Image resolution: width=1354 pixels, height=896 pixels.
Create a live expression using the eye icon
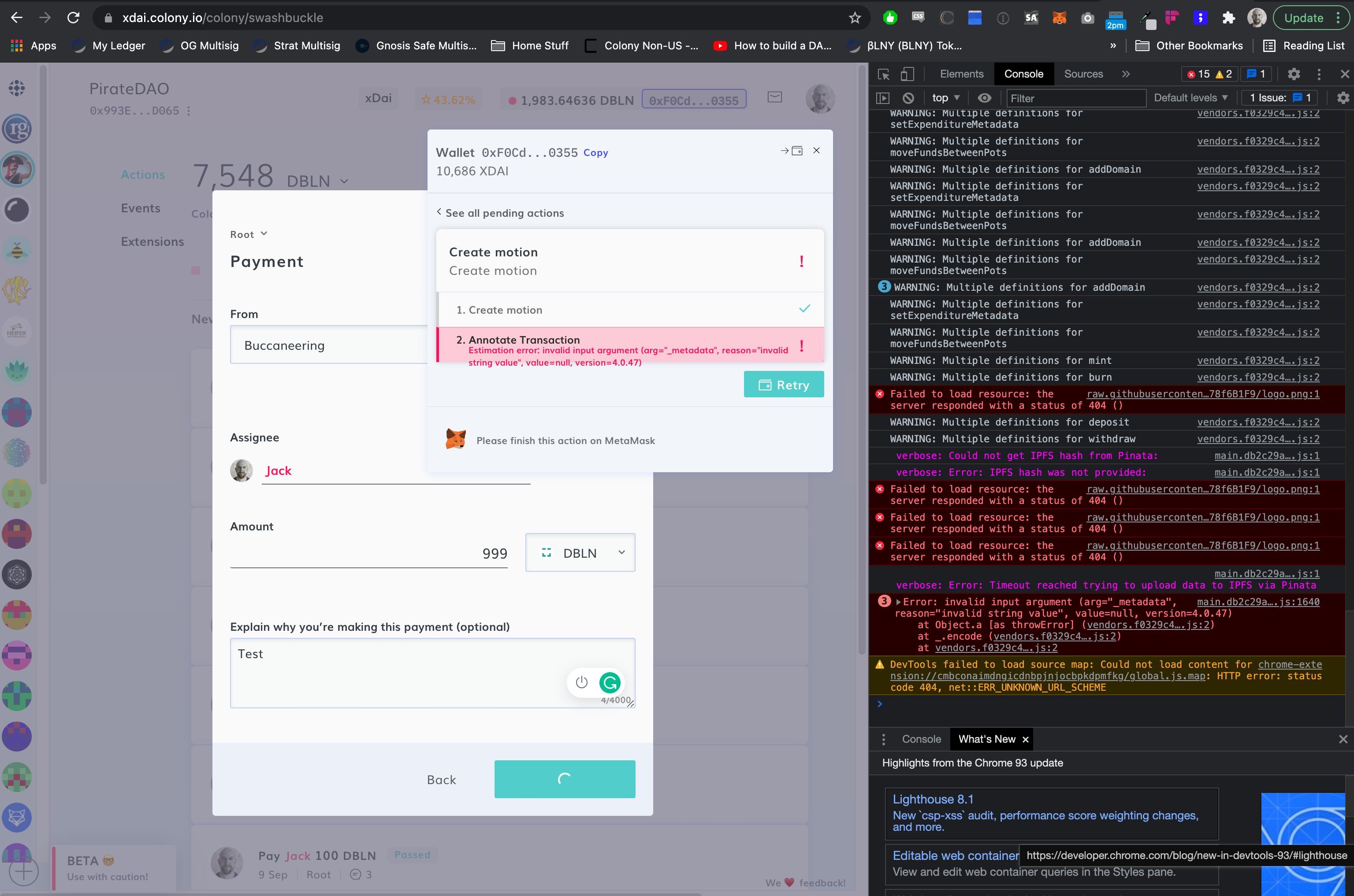pos(985,98)
